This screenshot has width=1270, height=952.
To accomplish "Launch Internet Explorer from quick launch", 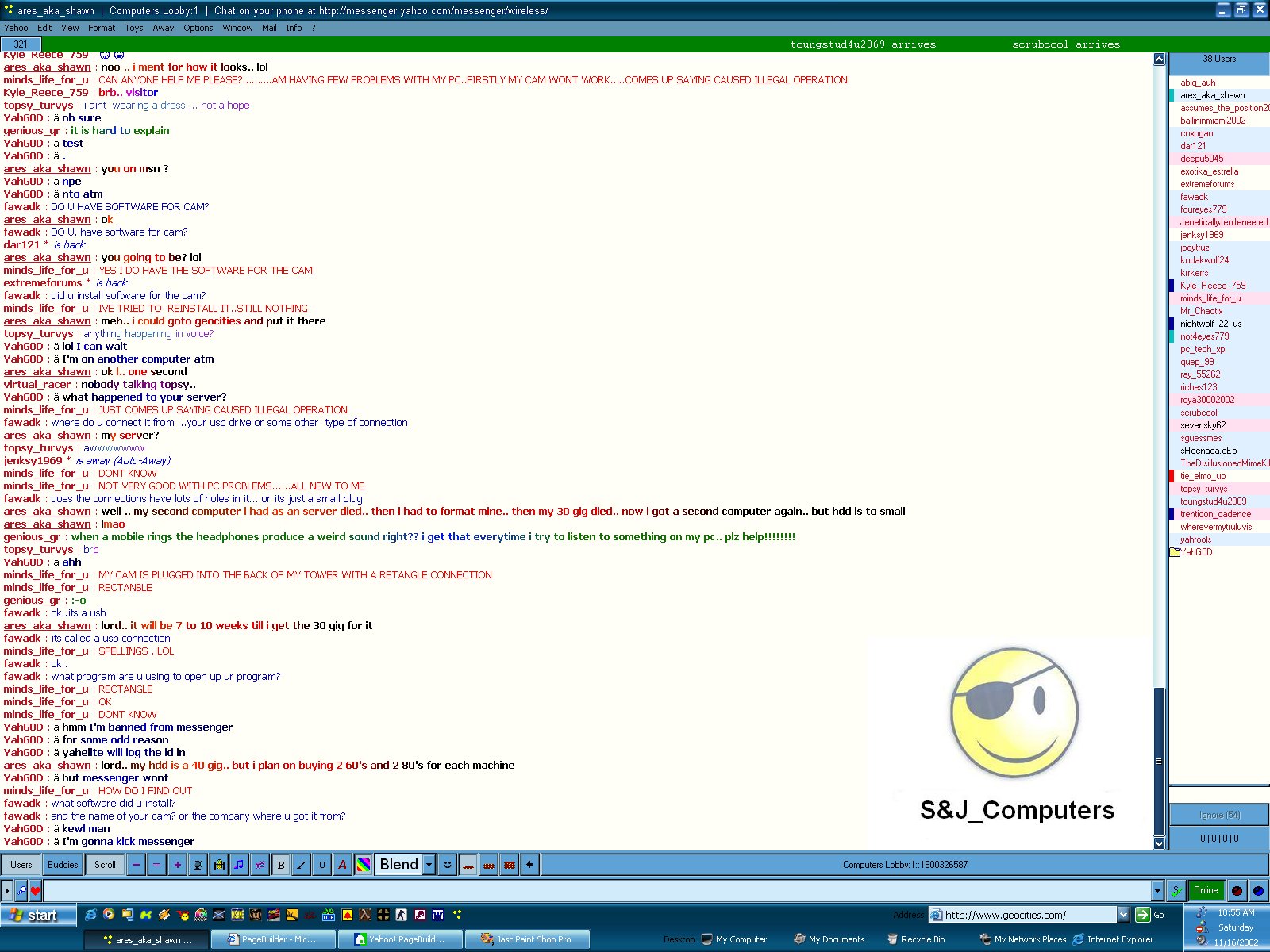I will pos(90,915).
